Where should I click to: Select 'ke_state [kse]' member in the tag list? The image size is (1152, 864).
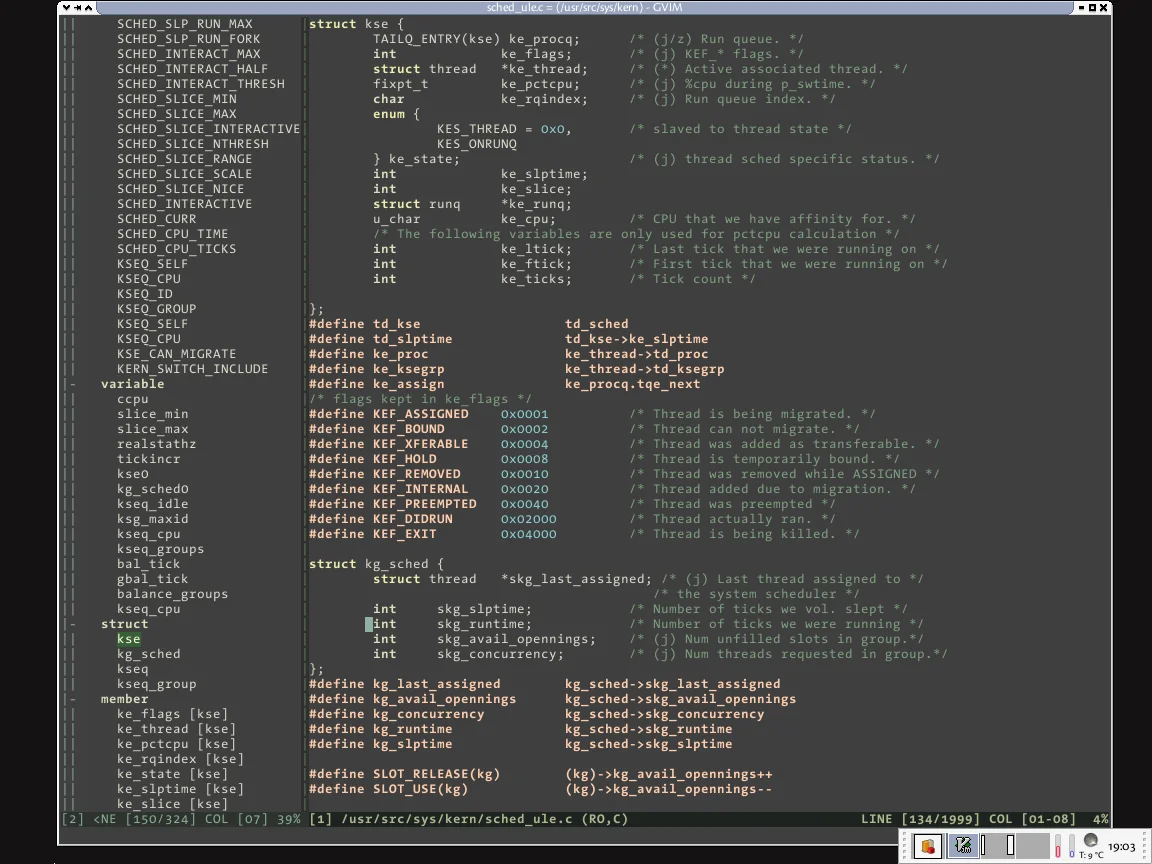(172, 774)
